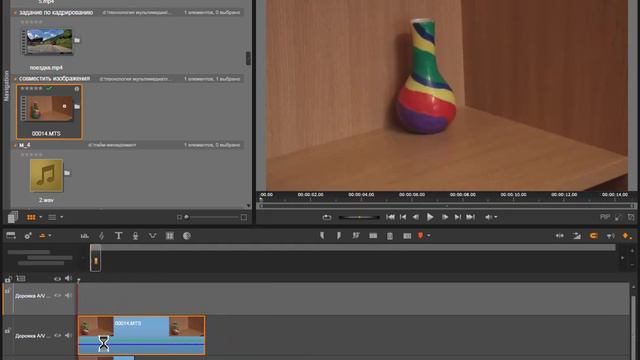Play the preview video
The image size is (640, 360).
430,217
